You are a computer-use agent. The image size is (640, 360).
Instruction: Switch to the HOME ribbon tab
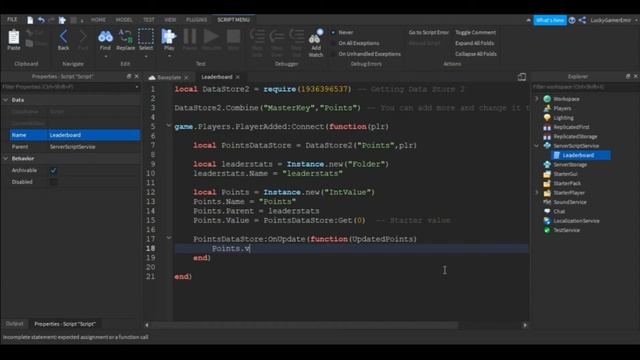click(x=98, y=20)
